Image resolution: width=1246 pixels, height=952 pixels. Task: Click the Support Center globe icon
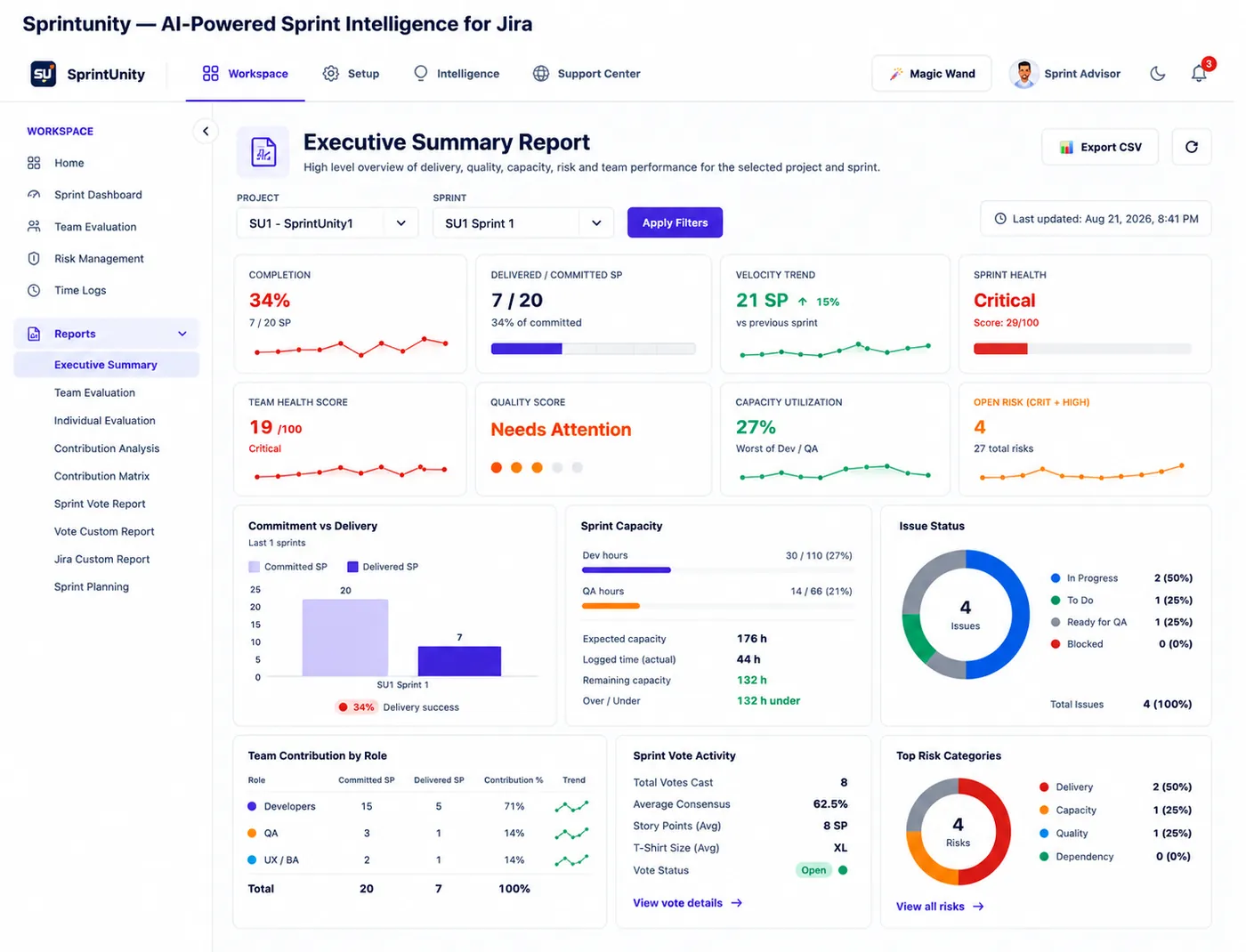click(x=541, y=74)
